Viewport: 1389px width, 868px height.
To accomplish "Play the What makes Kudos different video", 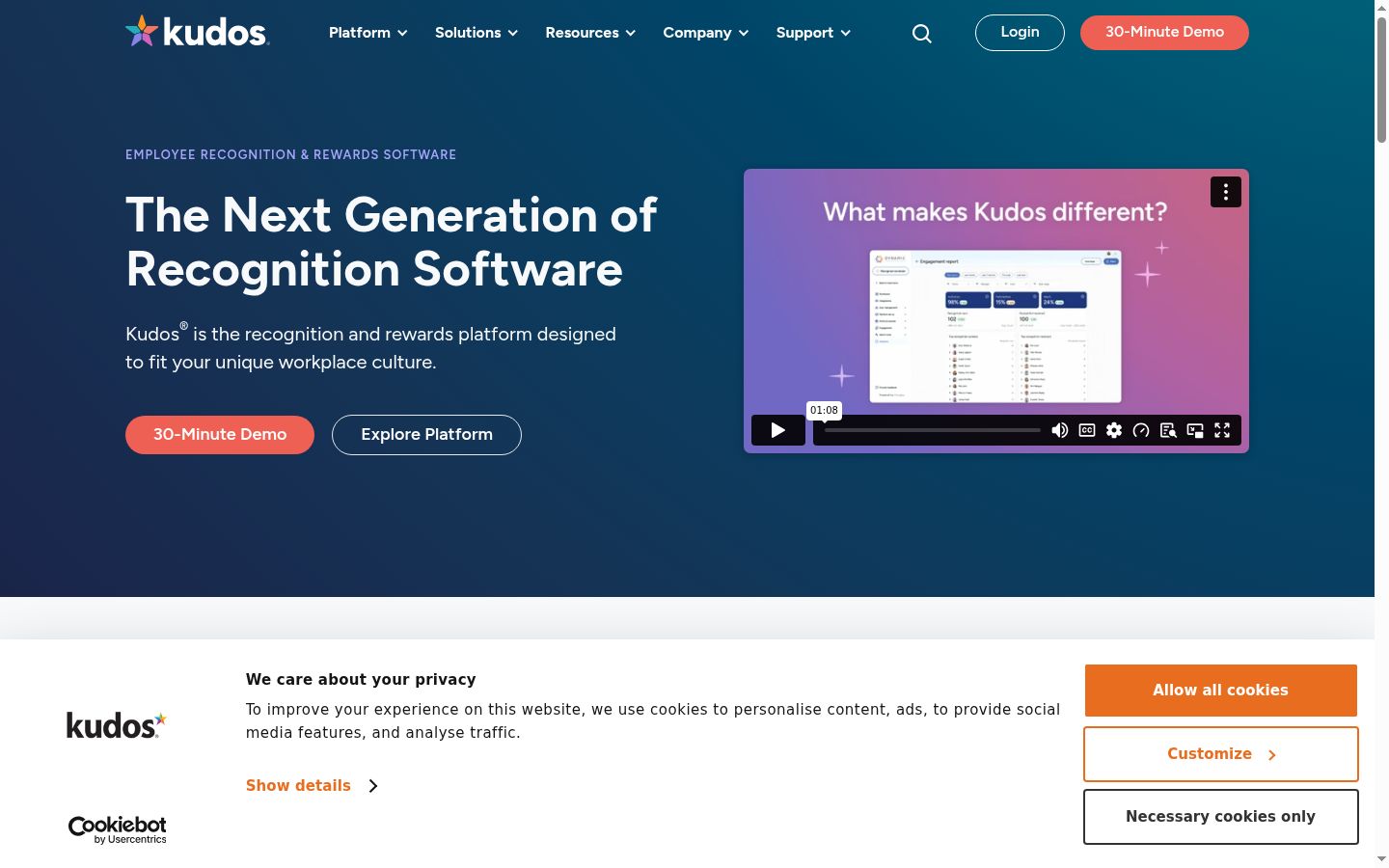I will click(778, 430).
